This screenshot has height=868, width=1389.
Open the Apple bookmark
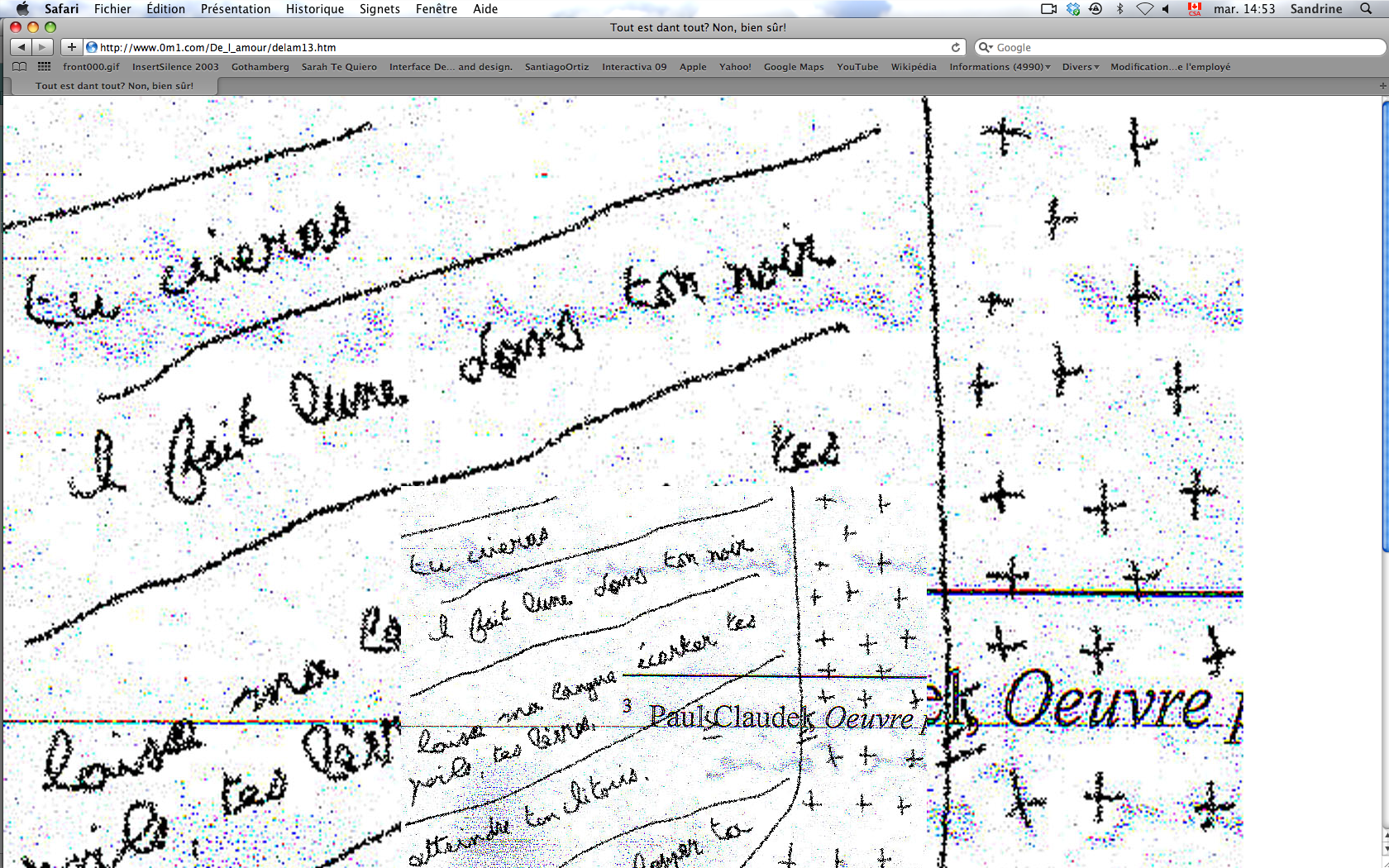693,67
